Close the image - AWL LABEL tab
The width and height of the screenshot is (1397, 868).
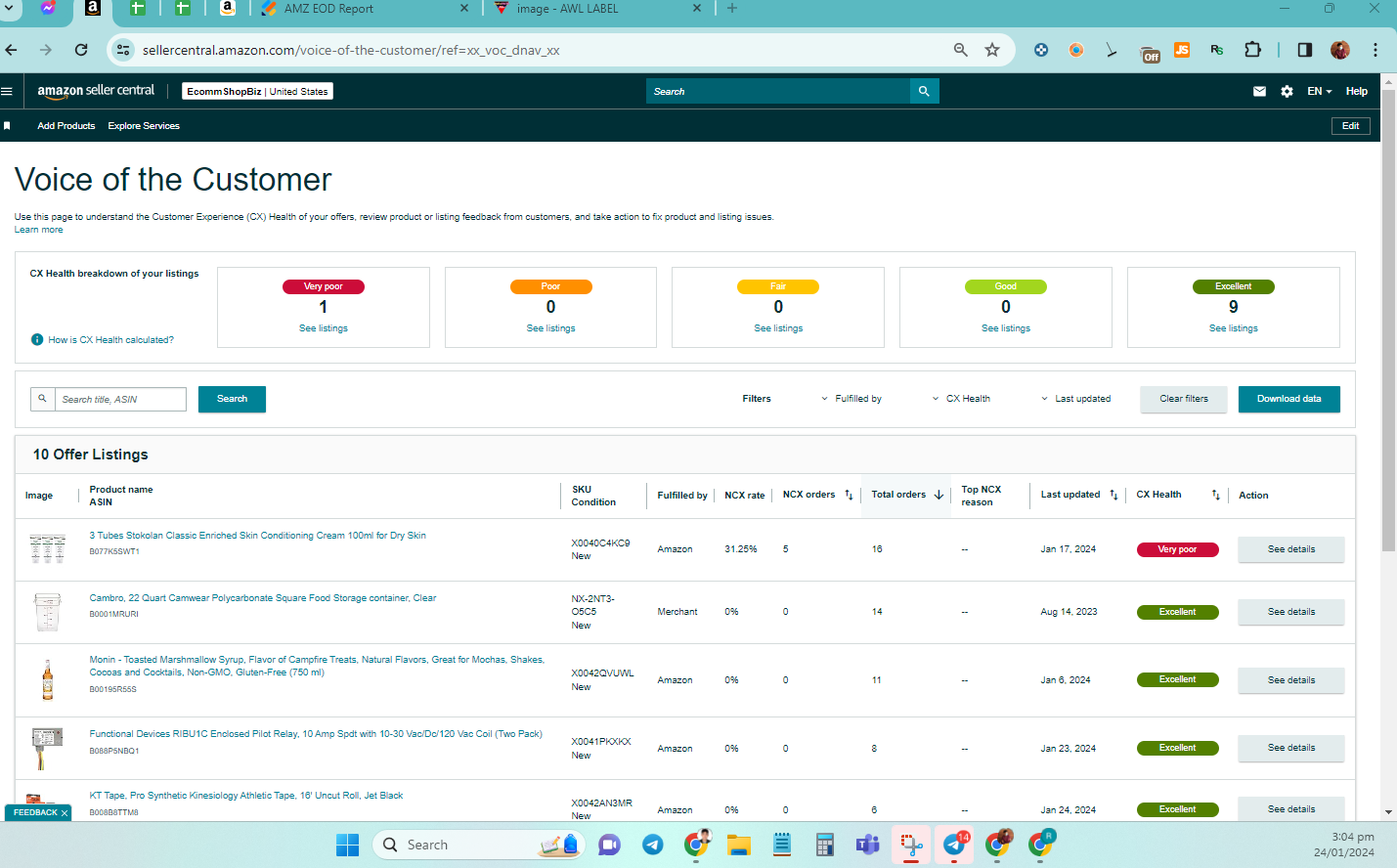[697, 8]
